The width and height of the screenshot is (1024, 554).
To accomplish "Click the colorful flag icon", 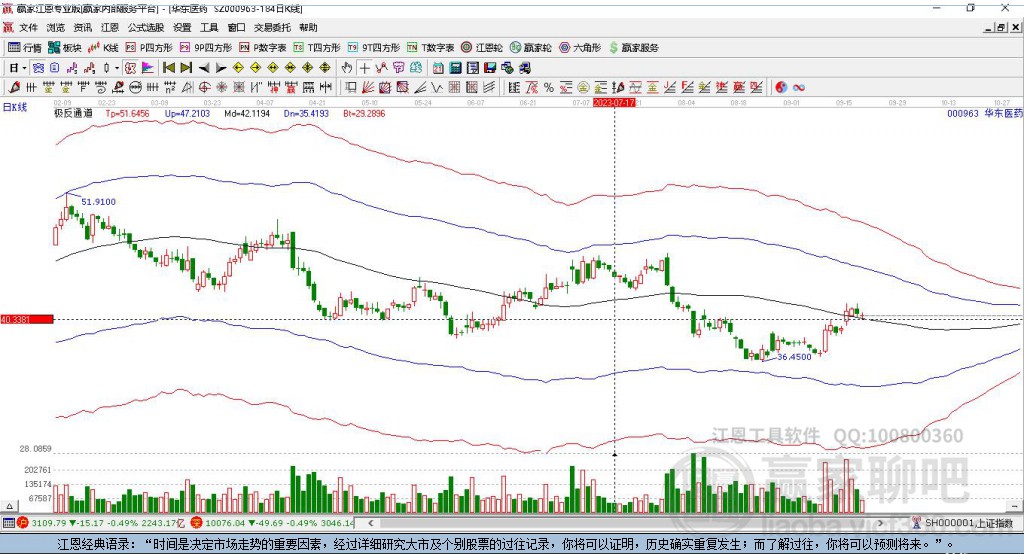I will (x=148, y=68).
